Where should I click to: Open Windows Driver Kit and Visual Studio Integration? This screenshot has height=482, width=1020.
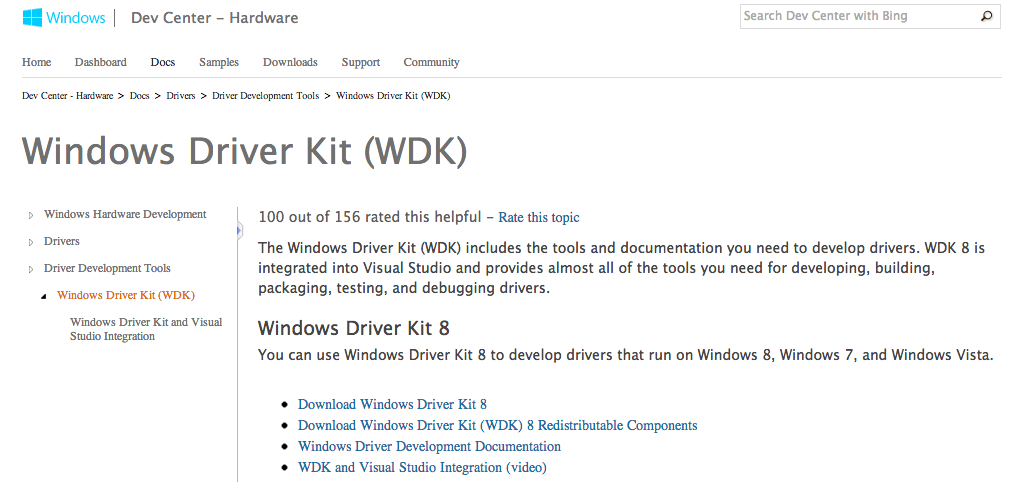(x=146, y=329)
